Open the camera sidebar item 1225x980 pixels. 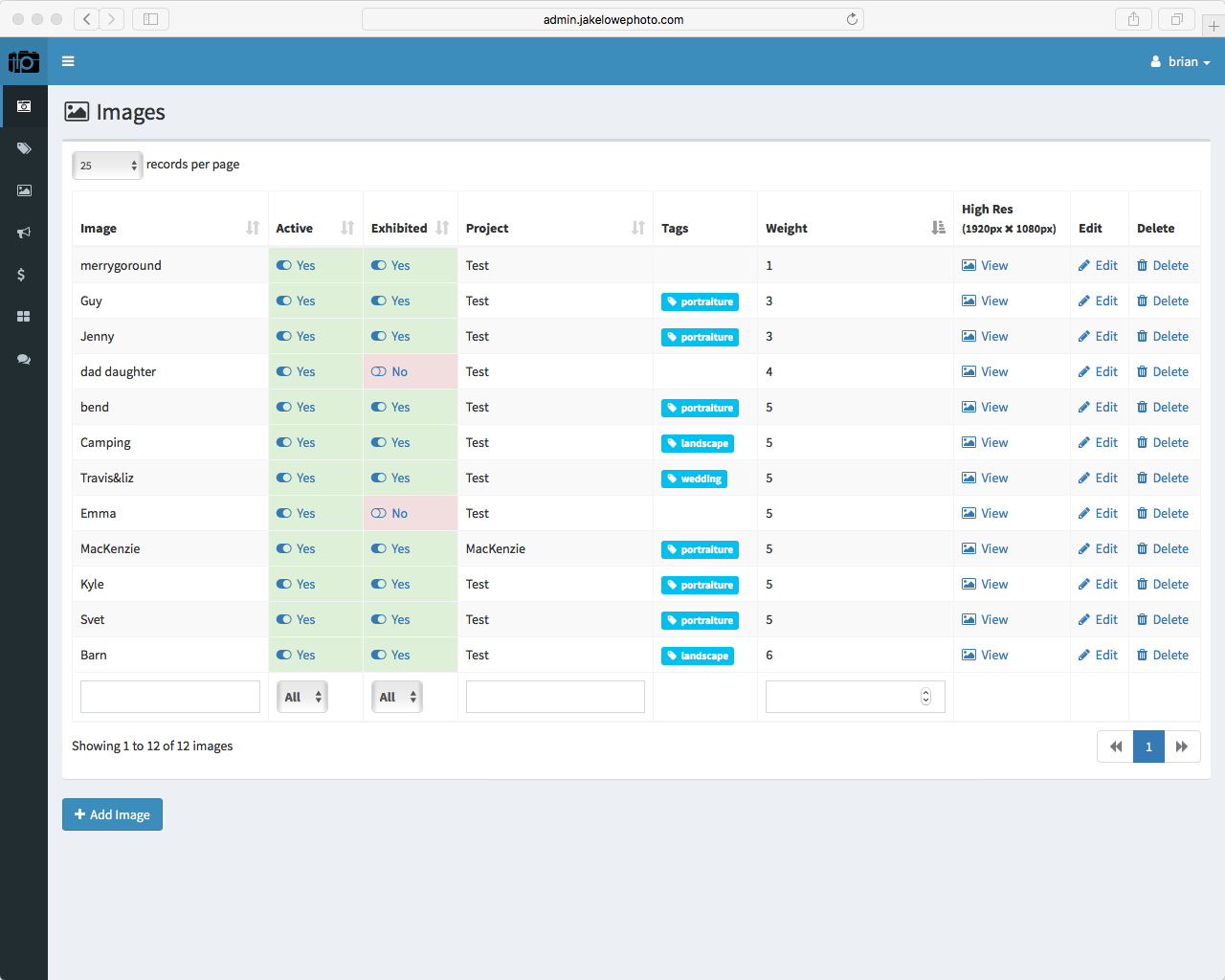click(x=24, y=106)
